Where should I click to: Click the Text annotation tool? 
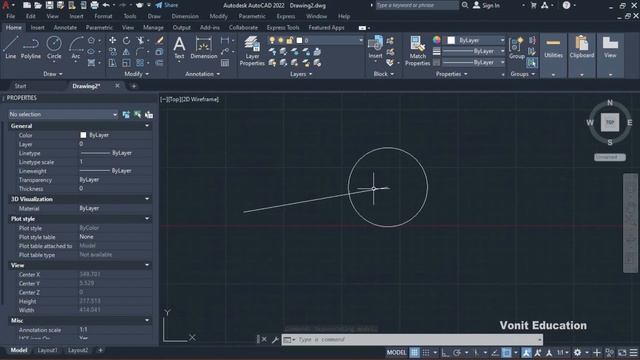coord(179,48)
